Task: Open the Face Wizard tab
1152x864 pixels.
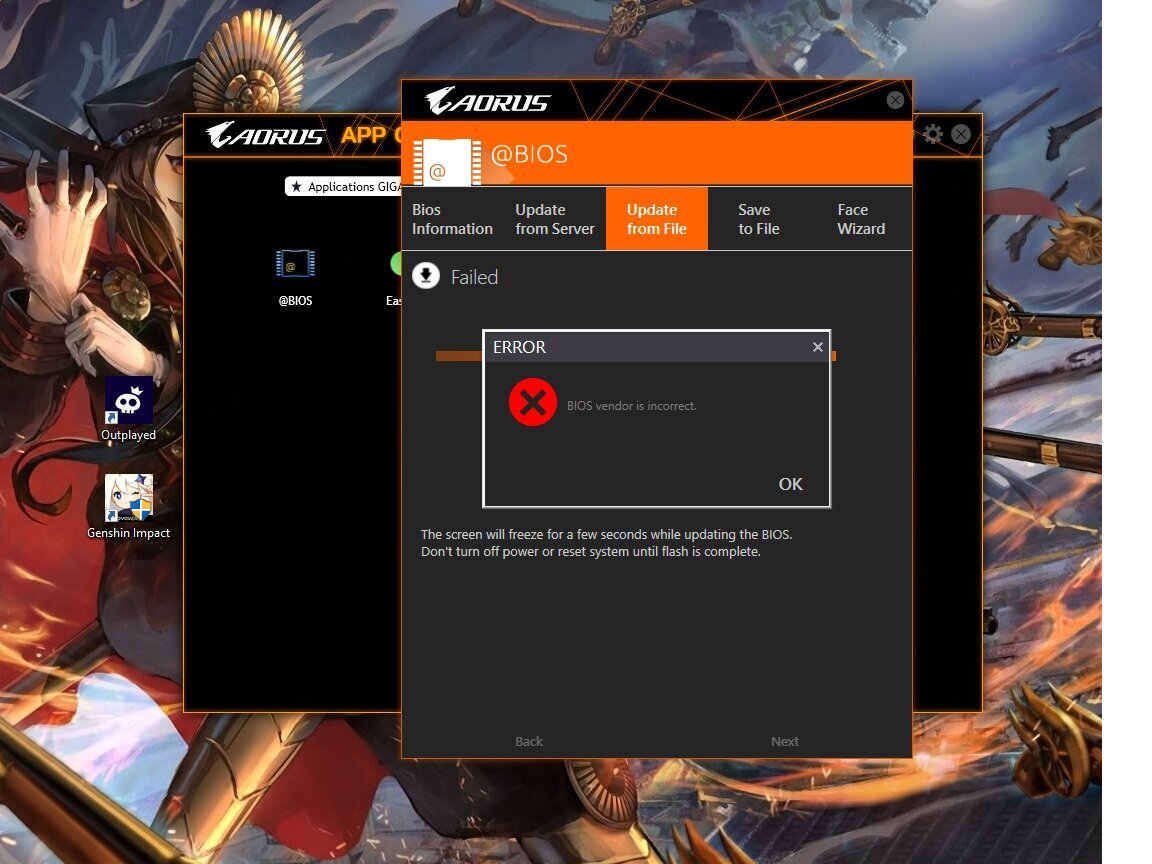Action: pyautogui.click(x=861, y=219)
